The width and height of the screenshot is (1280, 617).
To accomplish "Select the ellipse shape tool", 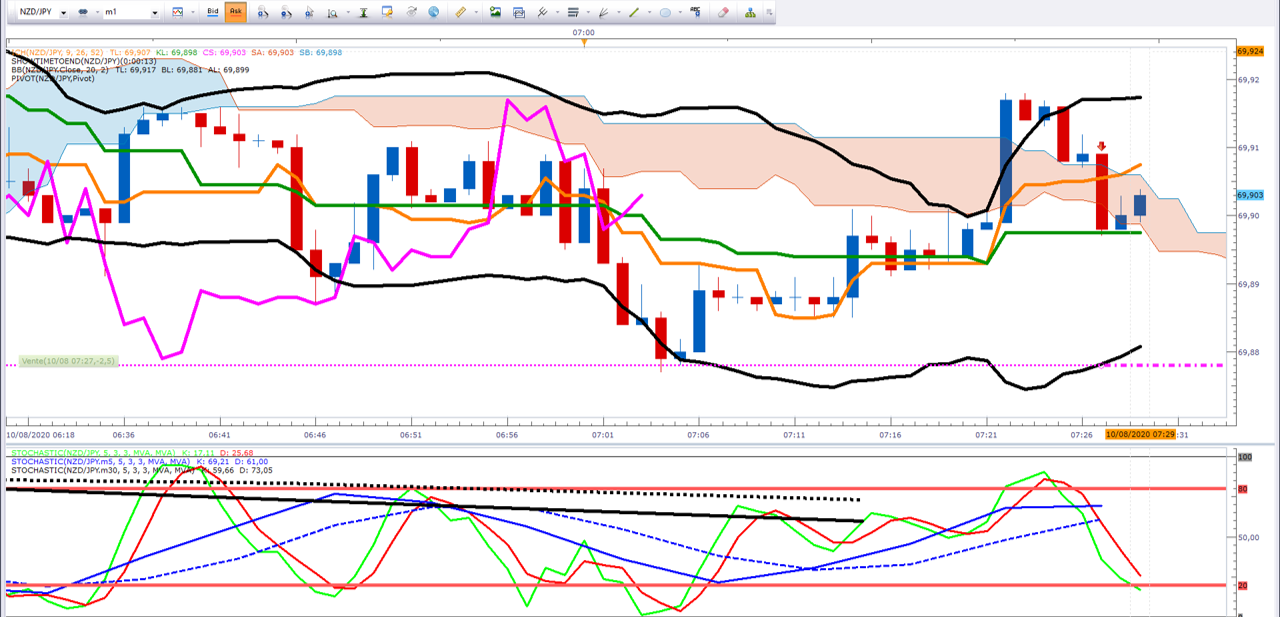I will pyautogui.click(x=665, y=12).
